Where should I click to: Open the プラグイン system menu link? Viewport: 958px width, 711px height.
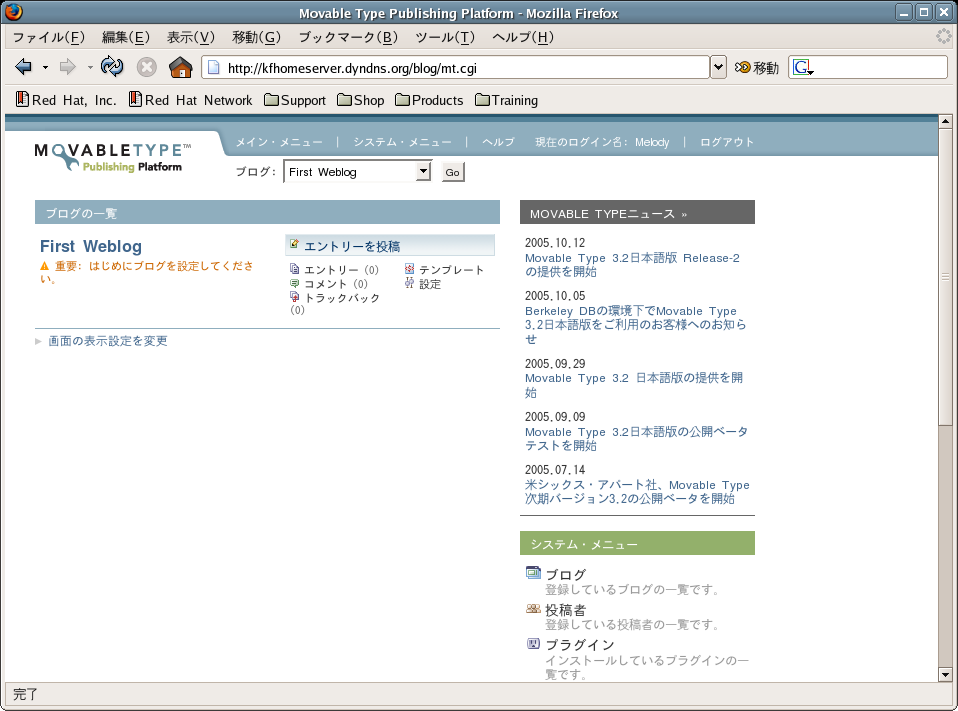(x=580, y=644)
